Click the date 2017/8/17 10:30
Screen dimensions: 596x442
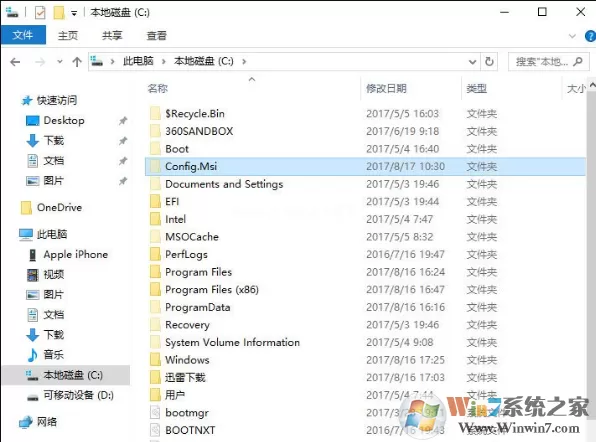405,166
